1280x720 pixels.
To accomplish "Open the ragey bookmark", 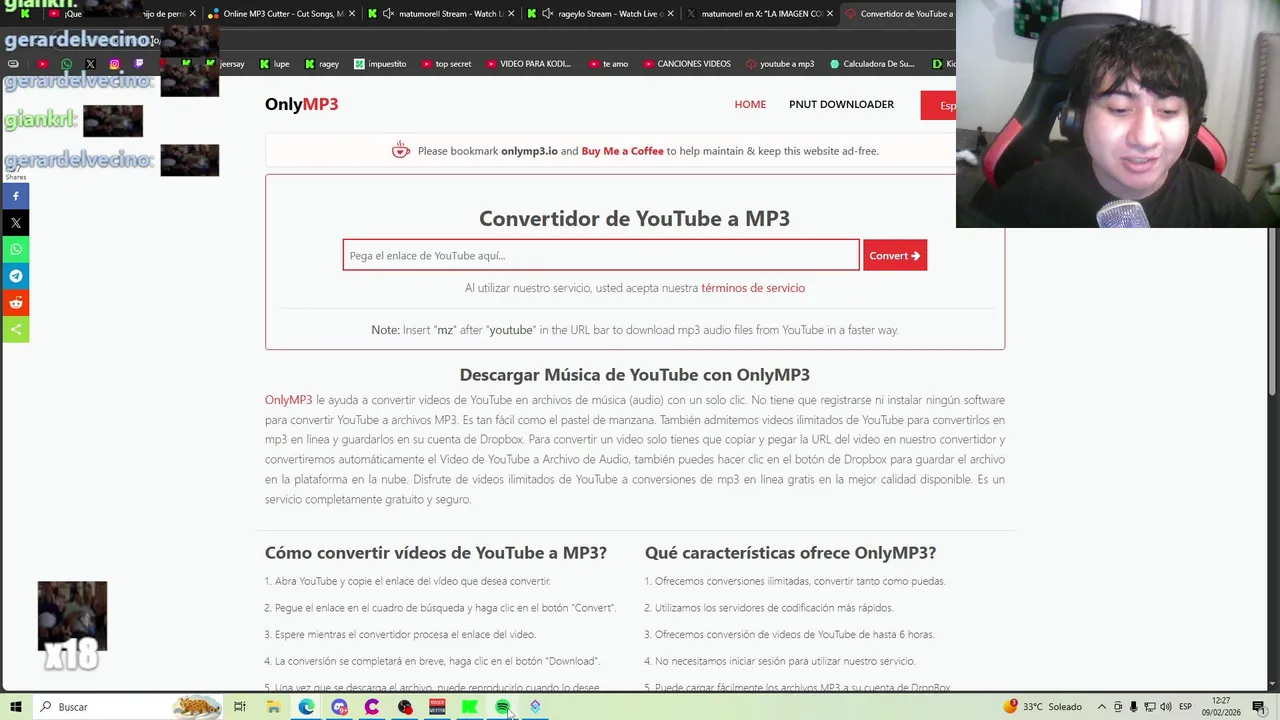I will [x=321, y=64].
